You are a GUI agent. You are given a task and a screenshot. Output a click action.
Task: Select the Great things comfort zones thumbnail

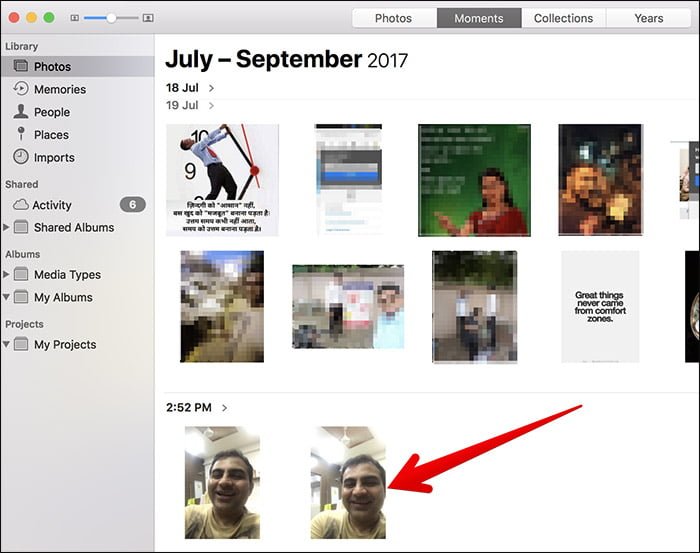pyautogui.click(x=600, y=307)
